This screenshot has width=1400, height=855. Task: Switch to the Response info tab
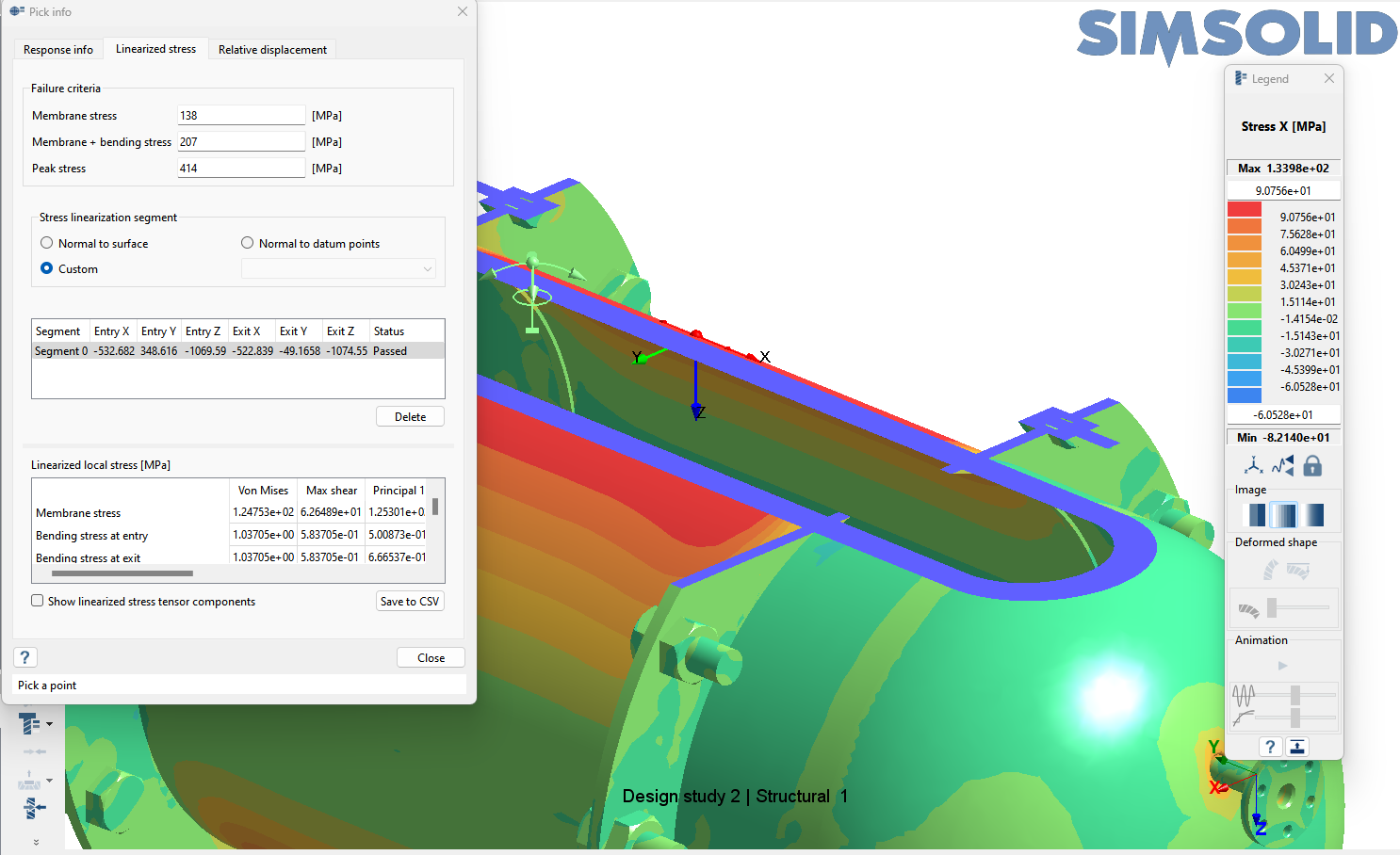58,50
